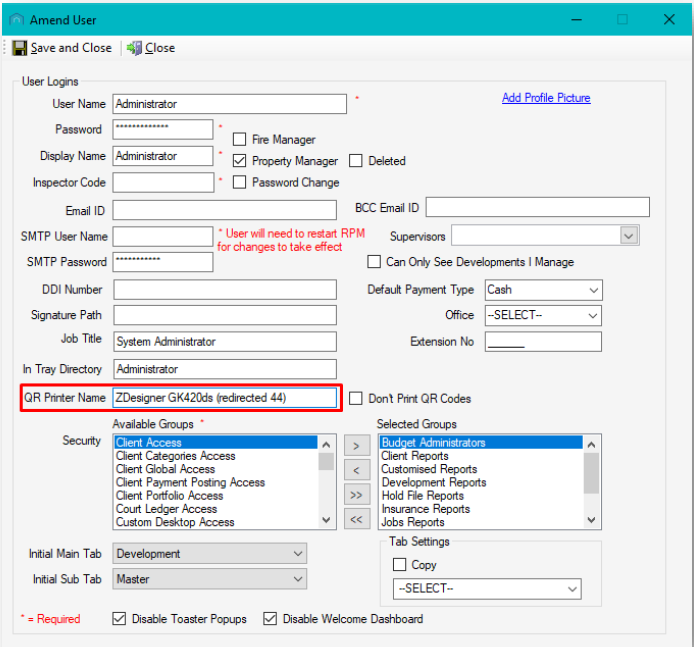This screenshot has width=694, height=647.
Task: Click the Email ID input field
Action: coord(224,210)
